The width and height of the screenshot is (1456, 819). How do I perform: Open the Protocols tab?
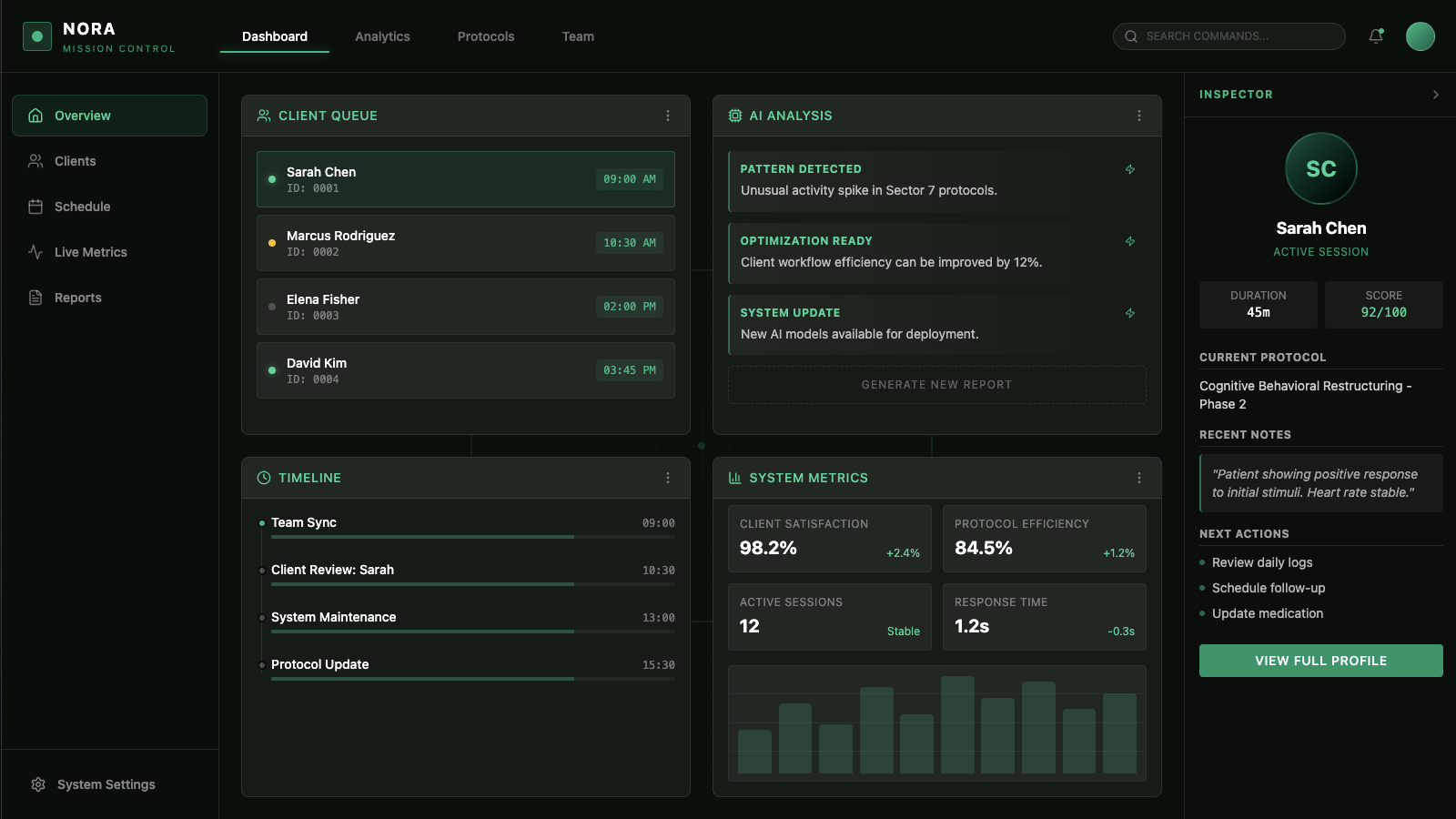tap(486, 36)
